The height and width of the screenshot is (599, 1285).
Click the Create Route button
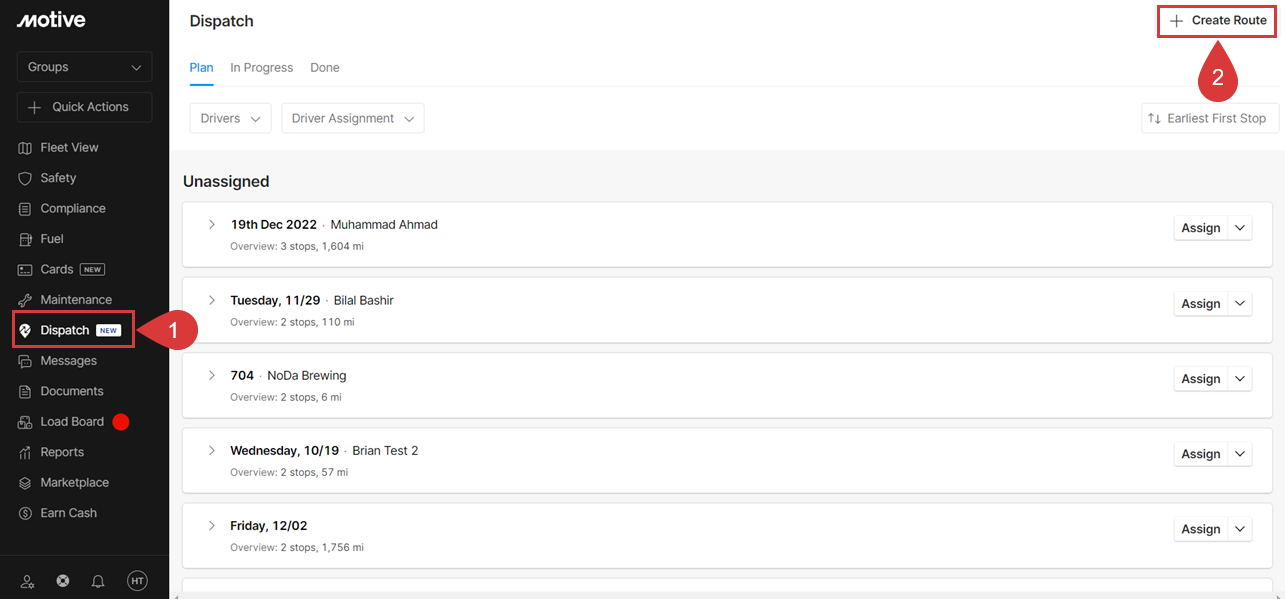pyautogui.click(x=1218, y=21)
